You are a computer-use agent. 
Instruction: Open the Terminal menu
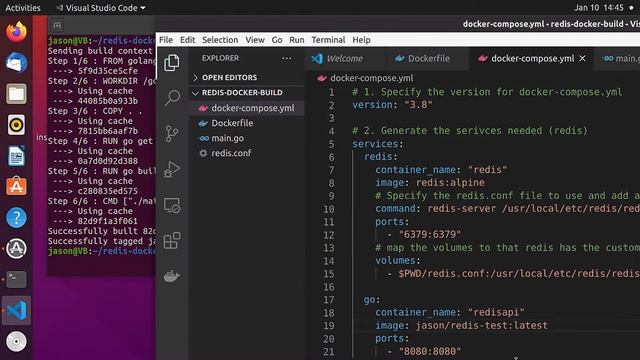(328, 40)
